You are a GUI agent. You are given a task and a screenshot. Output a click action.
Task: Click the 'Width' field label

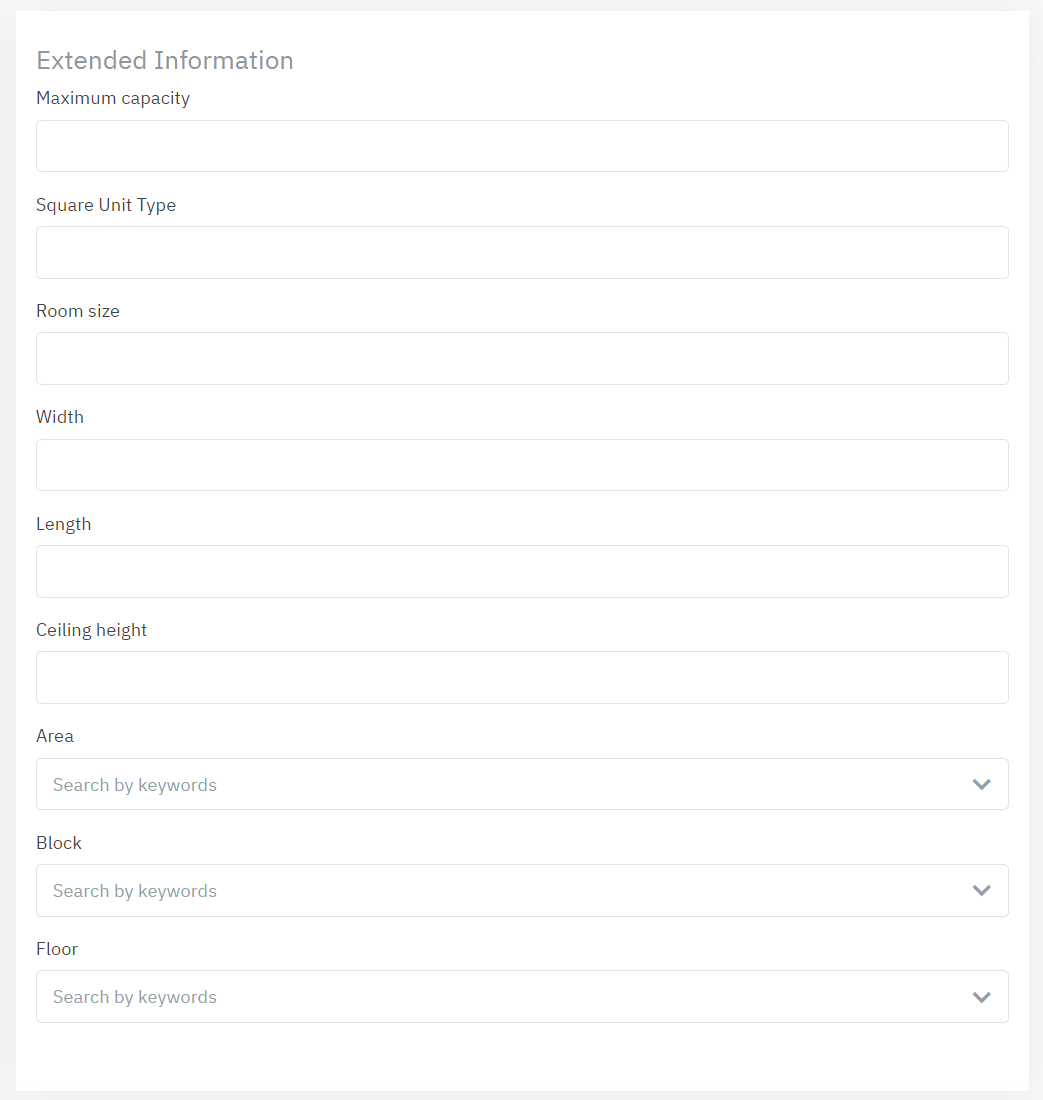tap(60, 417)
